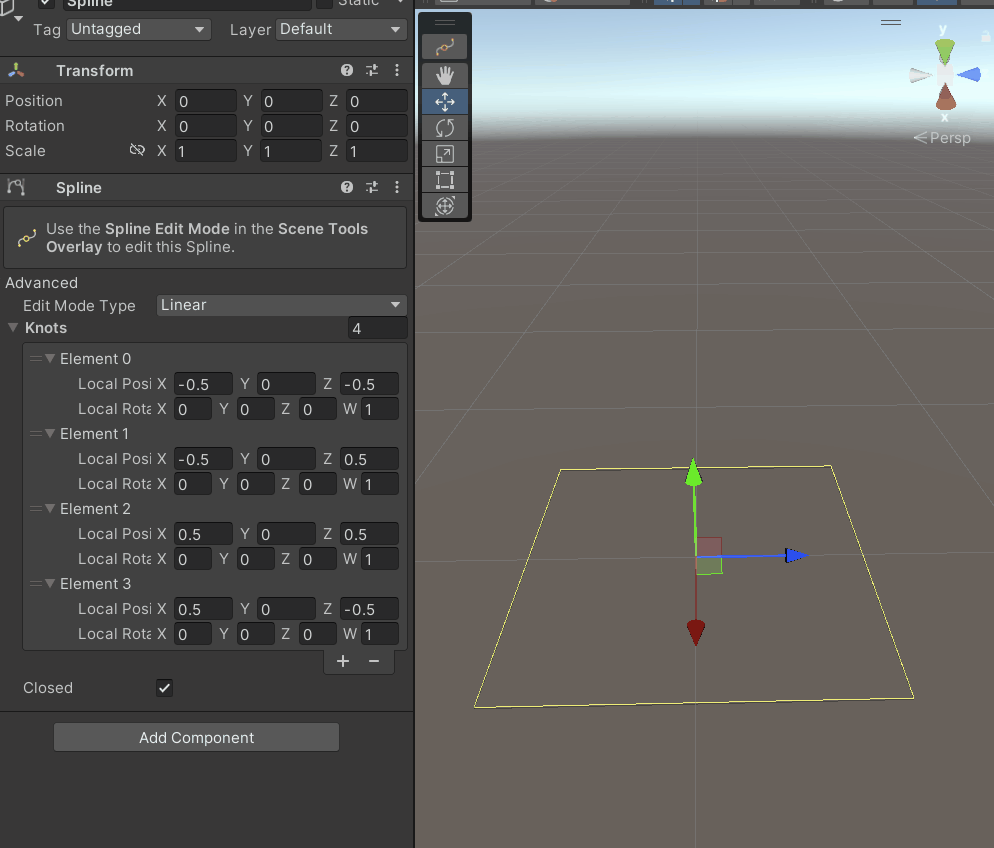Click the red X arrow of the move gizmo
The height and width of the screenshot is (848, 994).
click(696, 633)
